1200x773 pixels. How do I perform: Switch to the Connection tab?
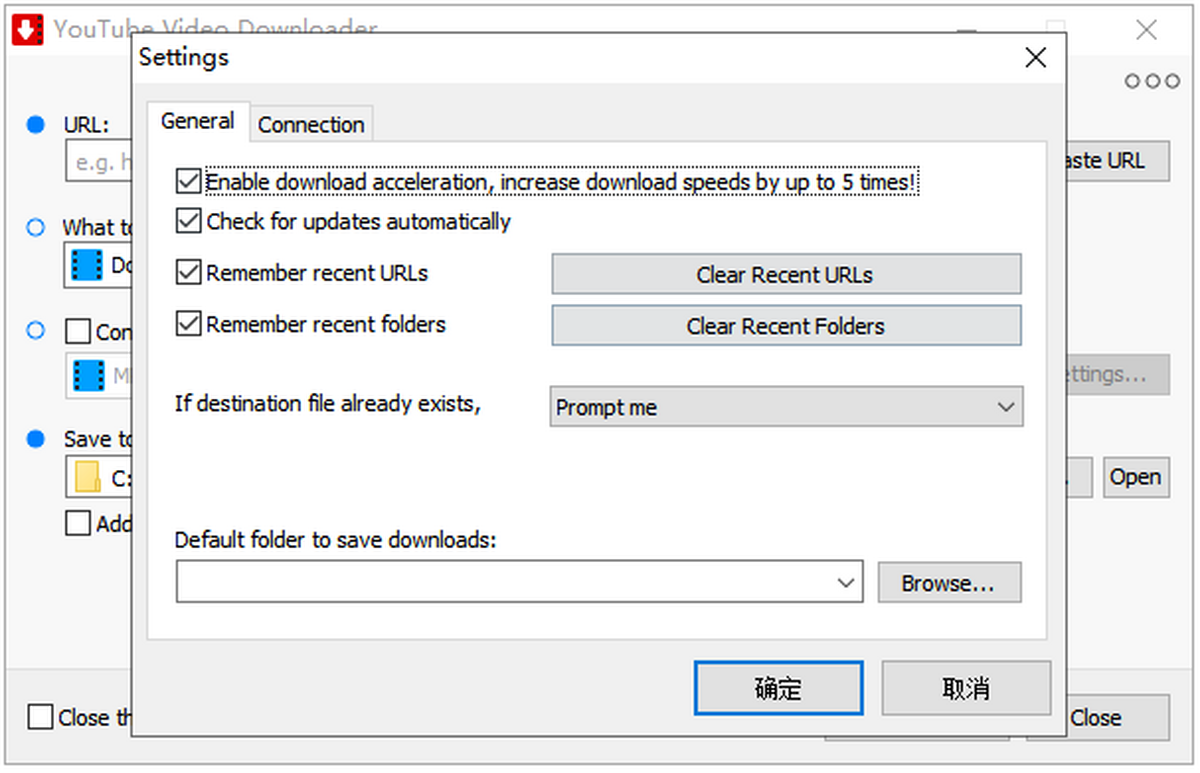coord(311,124)
